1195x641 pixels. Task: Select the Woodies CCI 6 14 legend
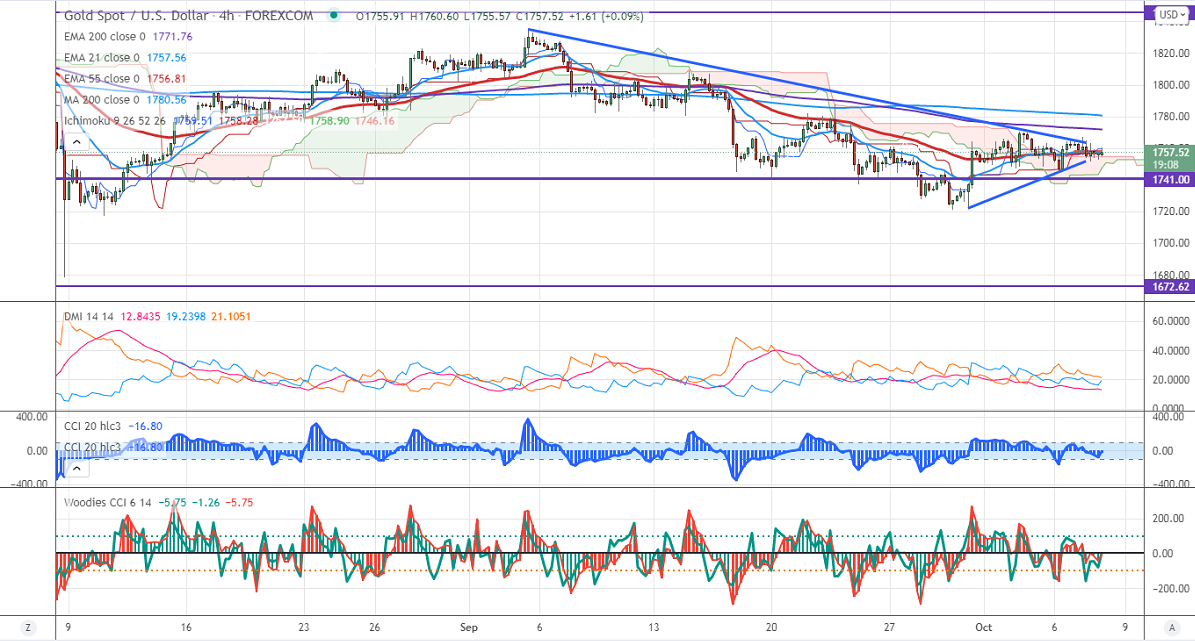click(107, 502)
